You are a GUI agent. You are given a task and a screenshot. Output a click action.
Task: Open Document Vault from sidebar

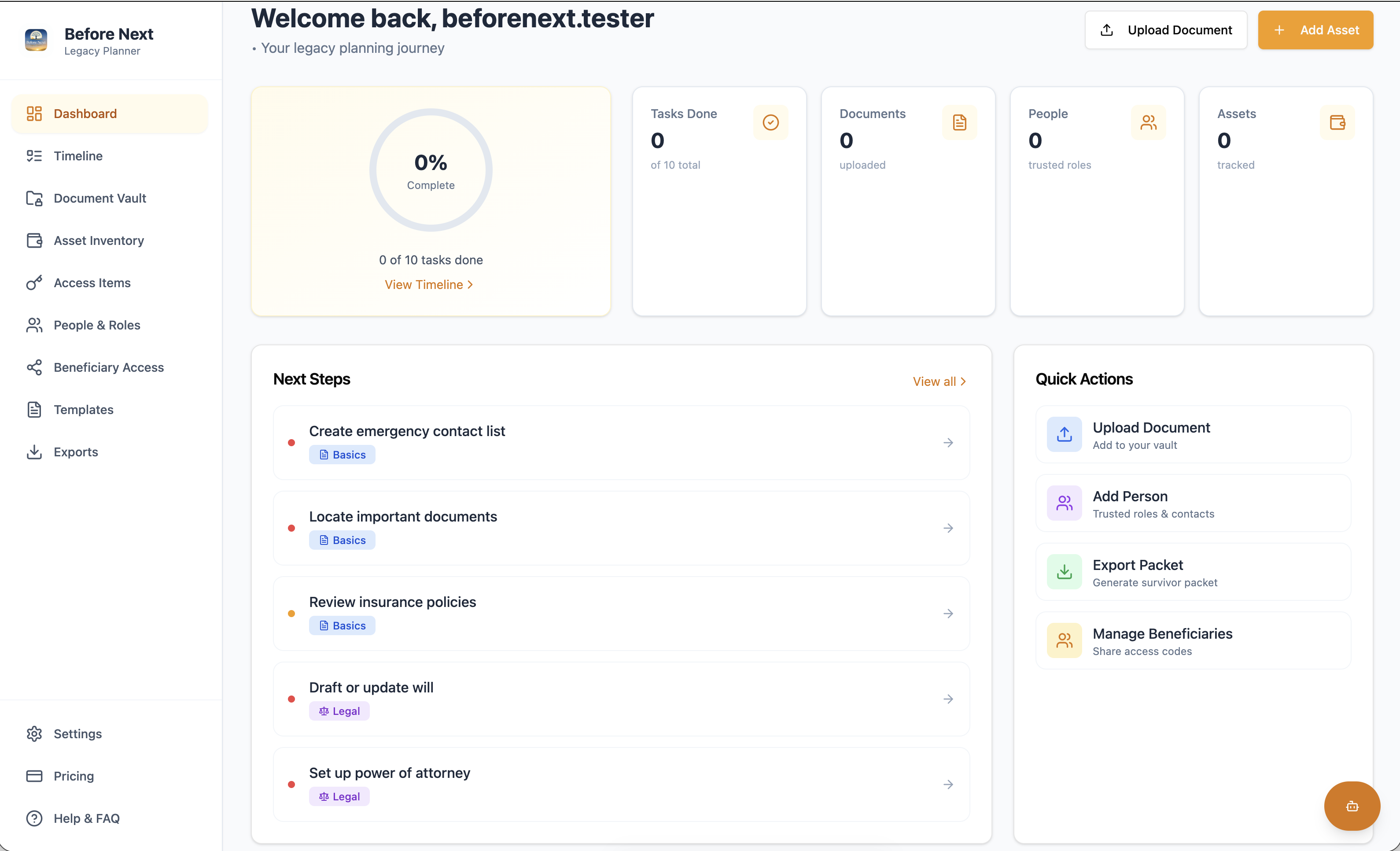click(110, 198)
